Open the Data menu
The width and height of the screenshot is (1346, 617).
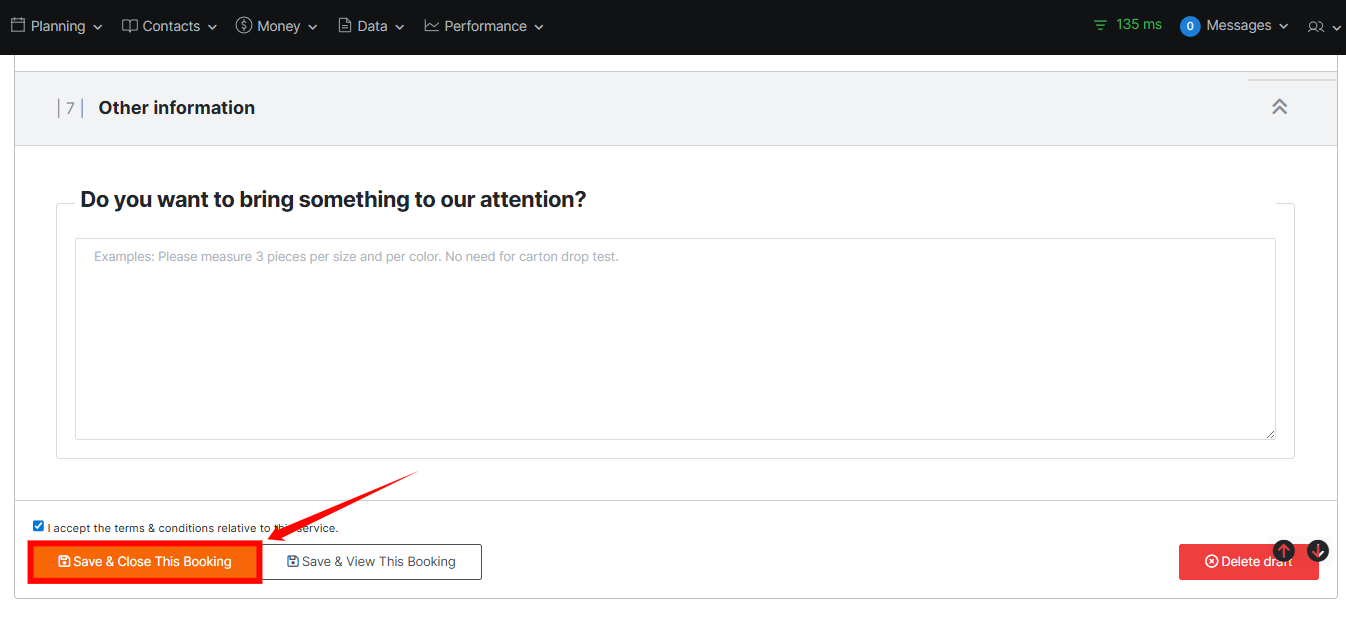point(371,26)
